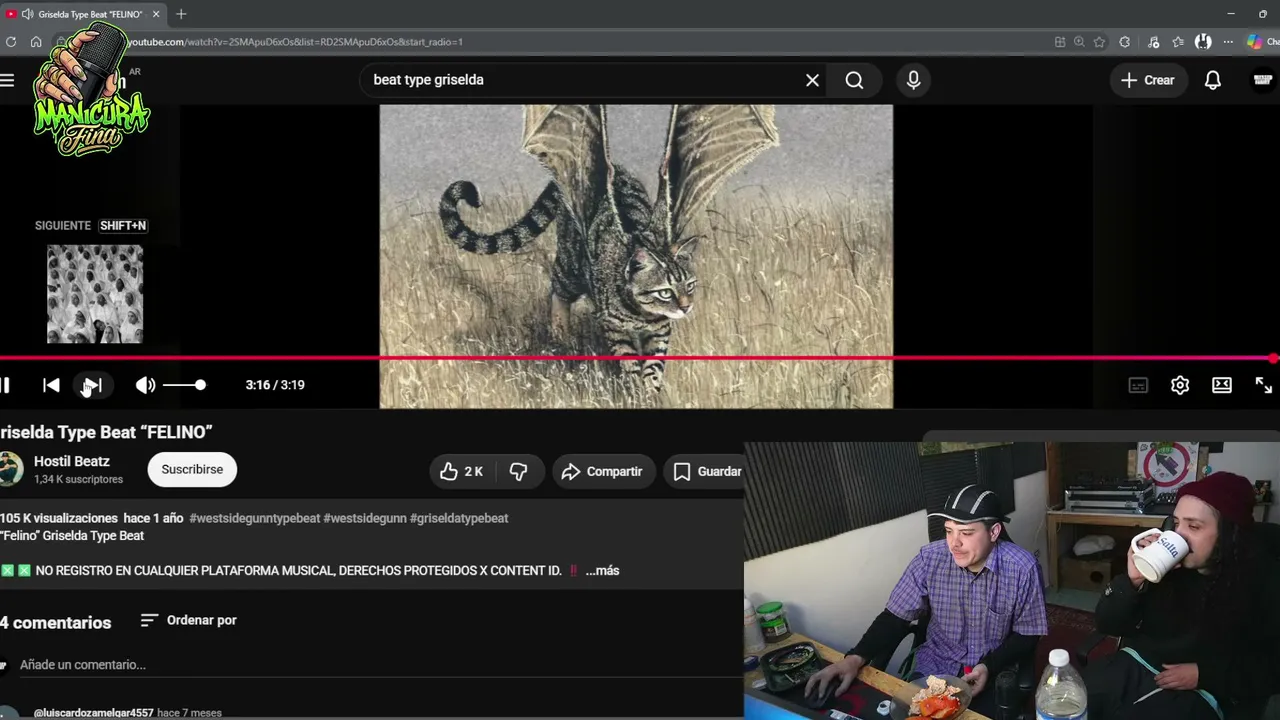The image size is (1280, 720).
Task: Like the video with thumbs up
Action: 461,471
